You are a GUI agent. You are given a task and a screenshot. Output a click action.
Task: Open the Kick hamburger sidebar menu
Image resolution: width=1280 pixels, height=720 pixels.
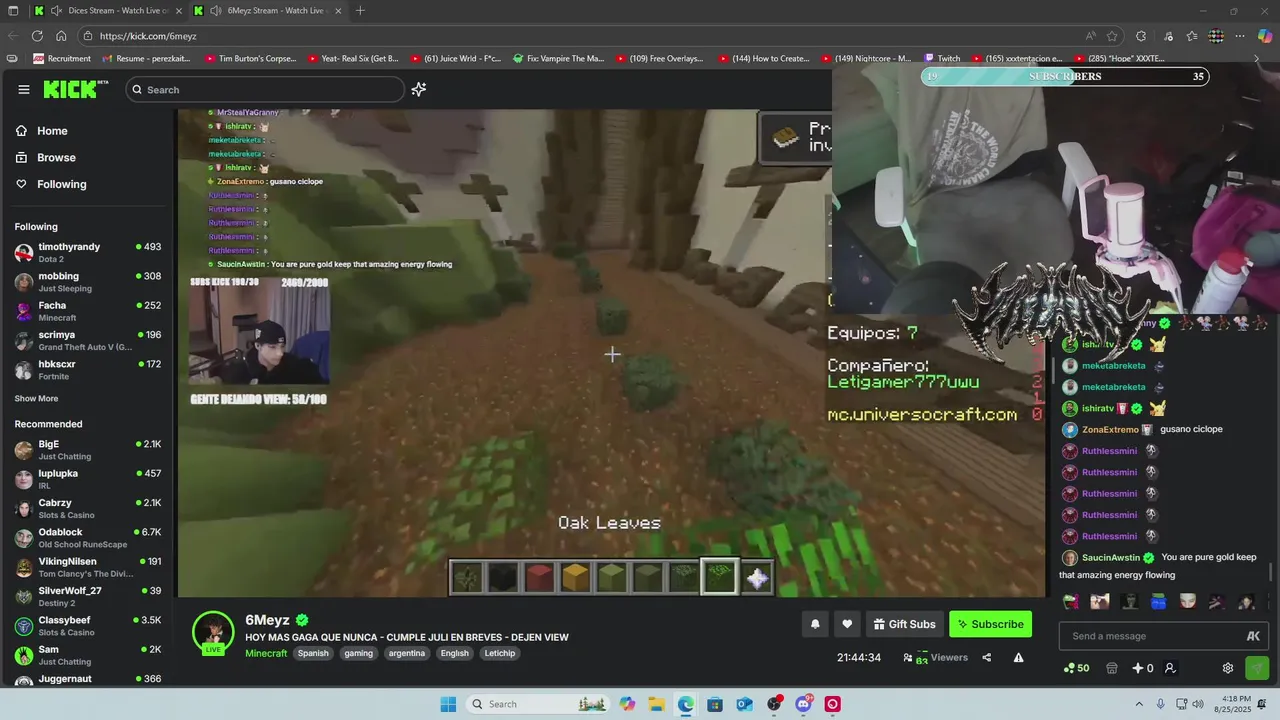pos(24,89)
